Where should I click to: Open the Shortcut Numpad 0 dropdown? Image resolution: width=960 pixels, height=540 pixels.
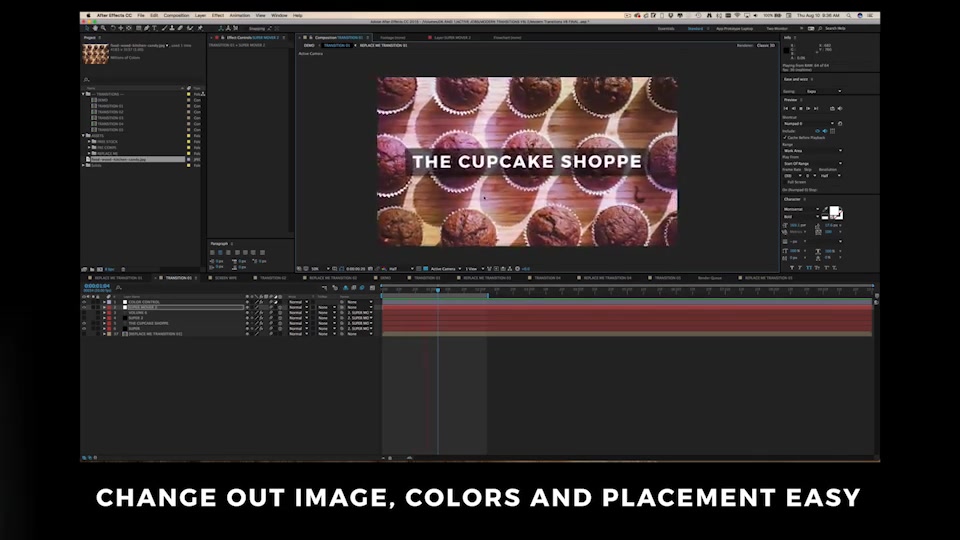tap(808, 124)
